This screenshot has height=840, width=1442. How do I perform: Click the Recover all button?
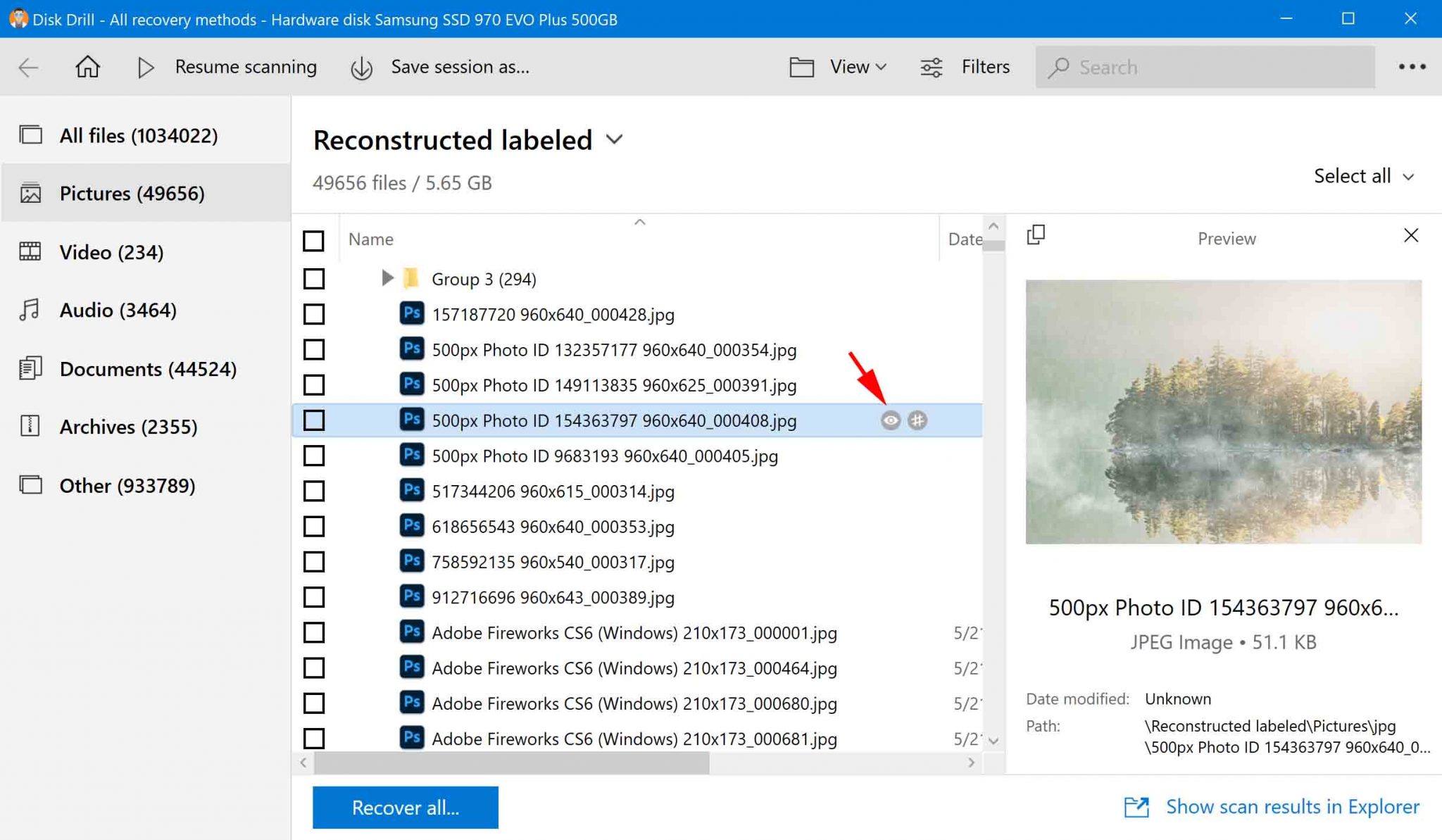tap(405, 807)
